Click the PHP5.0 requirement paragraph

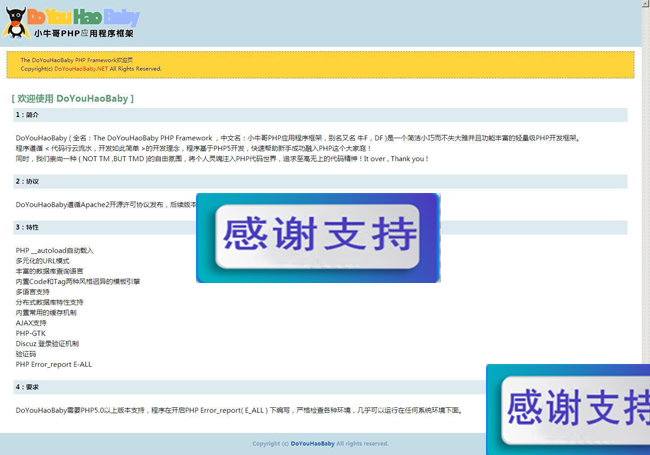[239, 410]
